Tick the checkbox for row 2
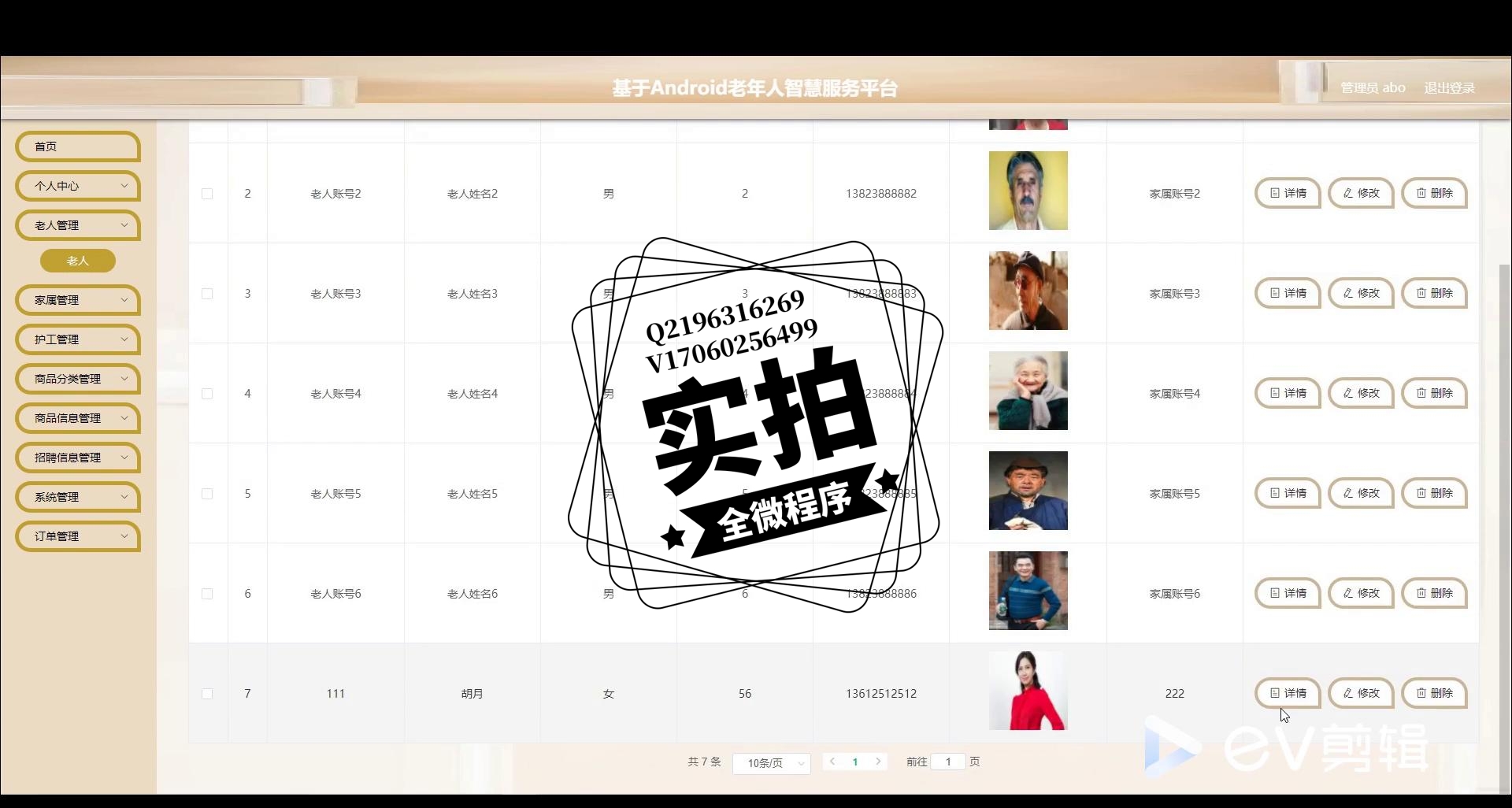This screenshot has height=808, width=1512. (x=207, y=194)
